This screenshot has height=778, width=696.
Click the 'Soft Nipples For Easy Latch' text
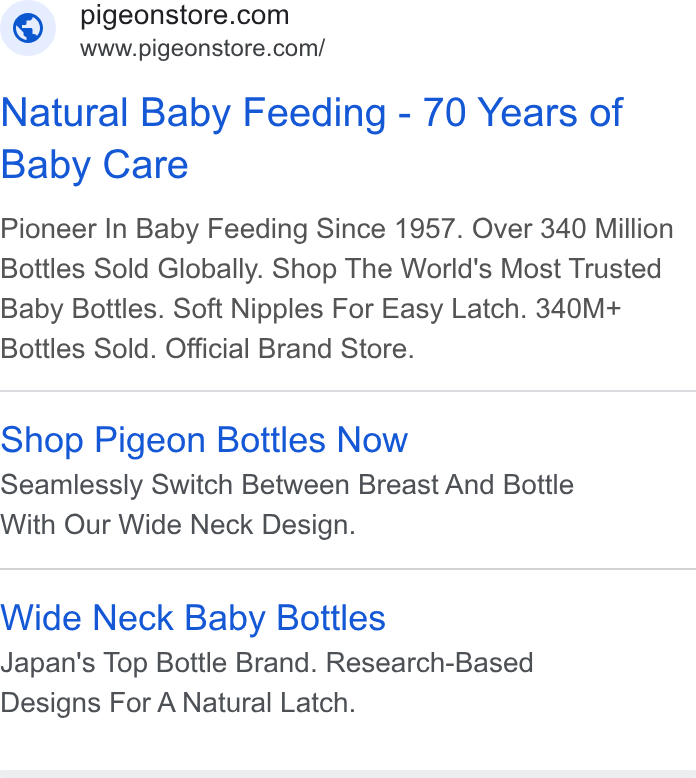[350, 309]
